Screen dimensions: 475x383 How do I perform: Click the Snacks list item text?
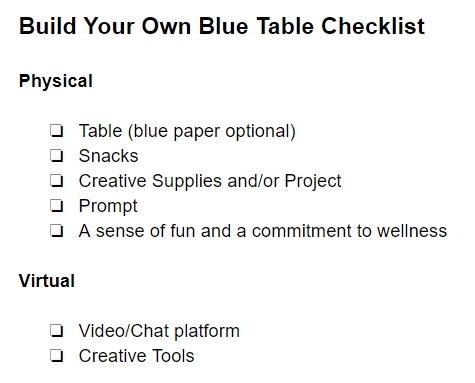(108, 156)
